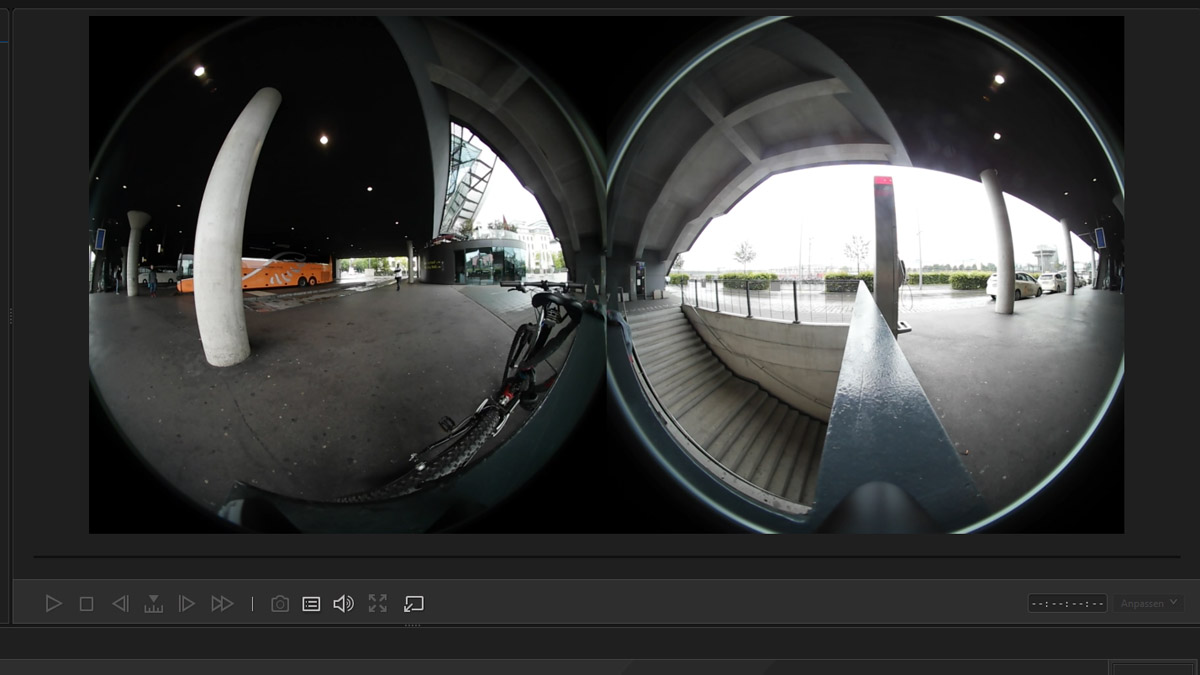This screenshot has height=675, width=1200.
Task: Step back to the previous frame
Action: click(120, 604)
